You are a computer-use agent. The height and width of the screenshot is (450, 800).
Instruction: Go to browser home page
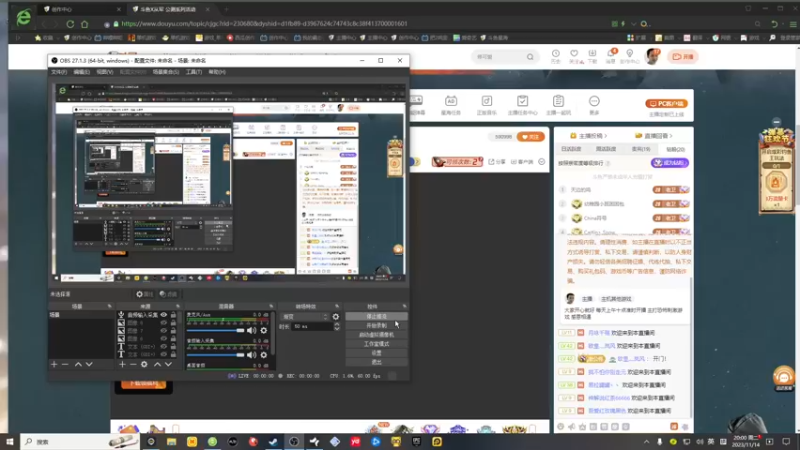coord(85,24)
